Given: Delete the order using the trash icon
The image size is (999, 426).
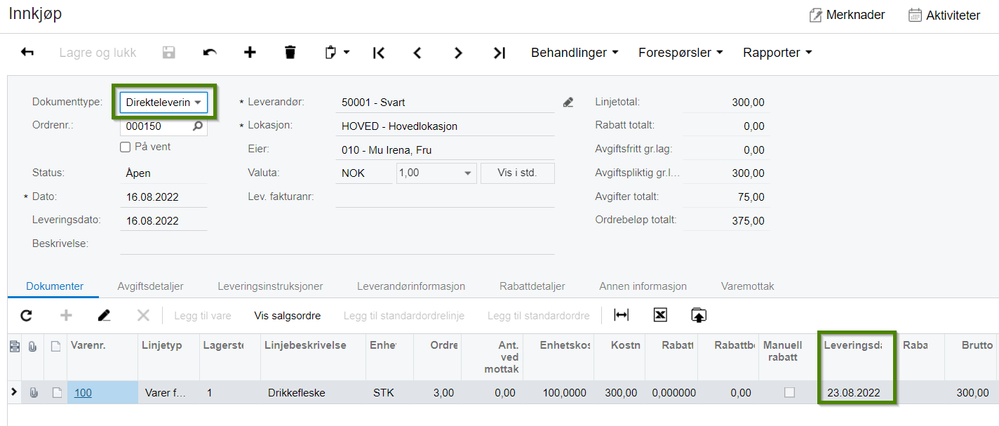Looking at the screenshot, I should tap(291, 53).
